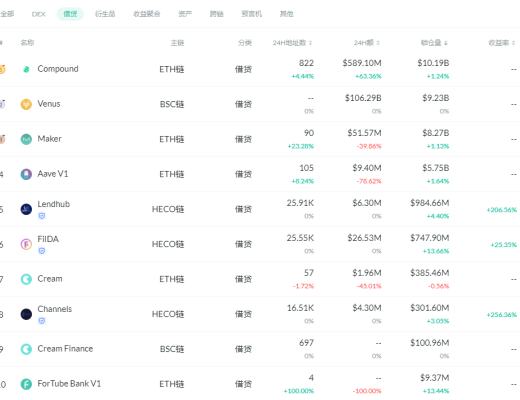
Task: Click the Cream Finance logo icon
Action: (26, 349)
